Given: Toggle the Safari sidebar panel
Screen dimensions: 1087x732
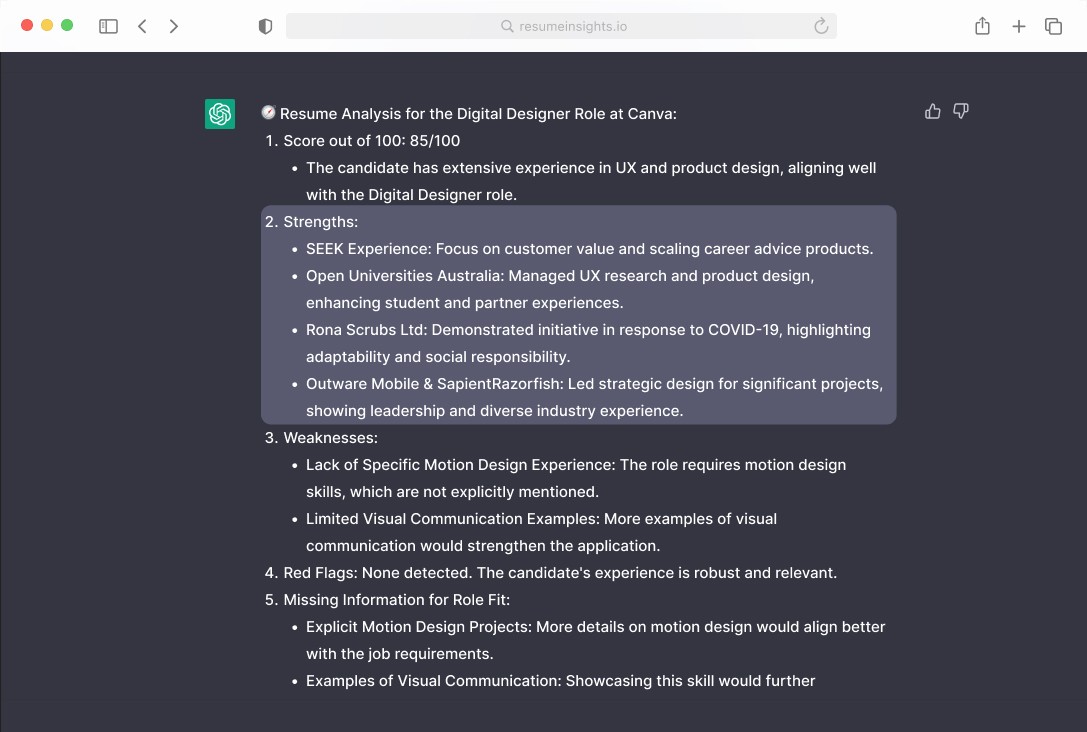Looking at the screenshot, I should (108, 27).
